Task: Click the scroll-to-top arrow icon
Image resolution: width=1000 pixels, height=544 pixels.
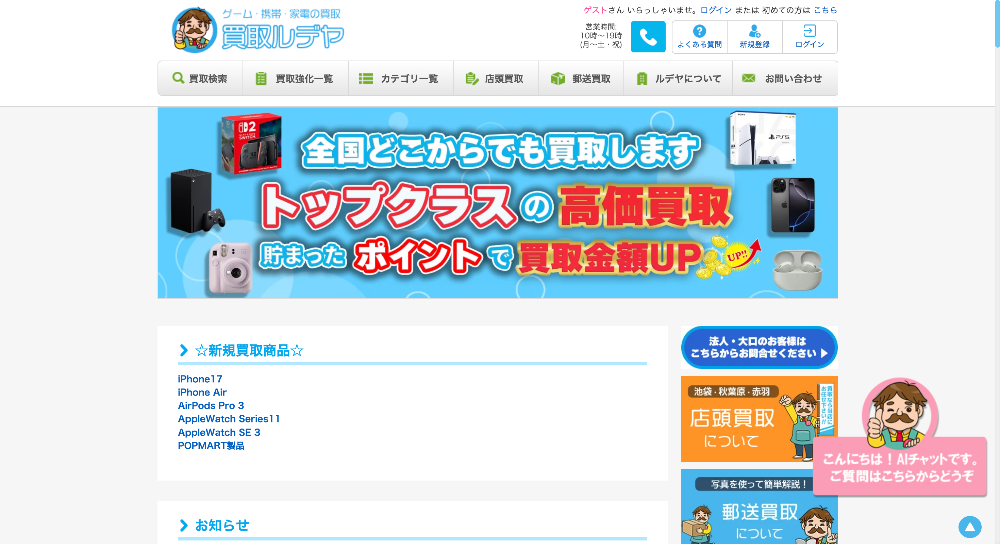Action: (x=969, y=527)
